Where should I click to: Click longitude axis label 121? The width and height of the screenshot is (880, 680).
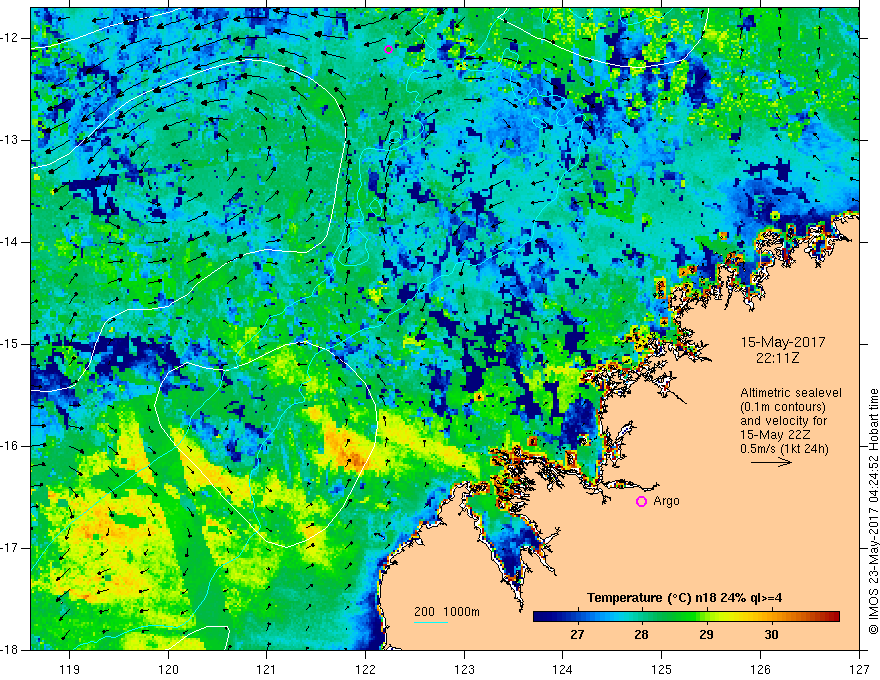pos(267,669)
